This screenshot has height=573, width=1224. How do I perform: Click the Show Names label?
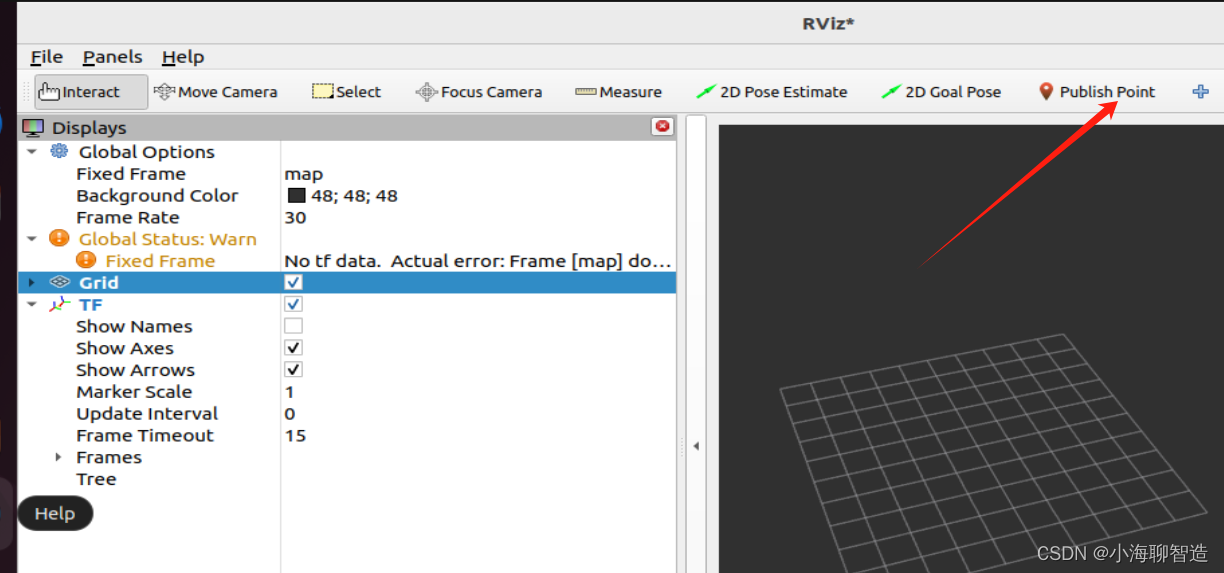pyautogui.click(x=134, y=326)
